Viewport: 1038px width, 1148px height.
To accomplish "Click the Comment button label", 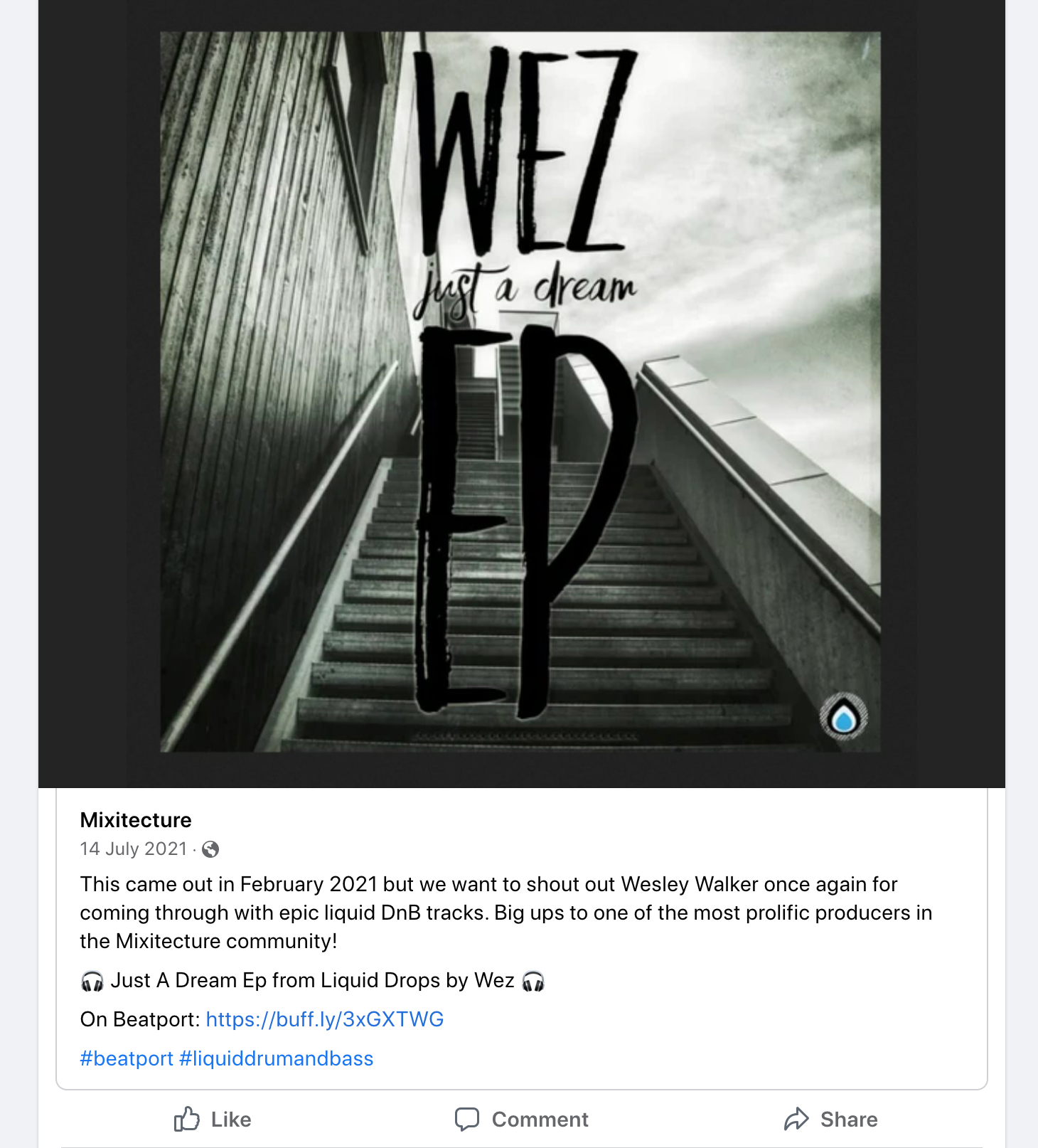I will pyautogui.click(x=540, y=1120).
